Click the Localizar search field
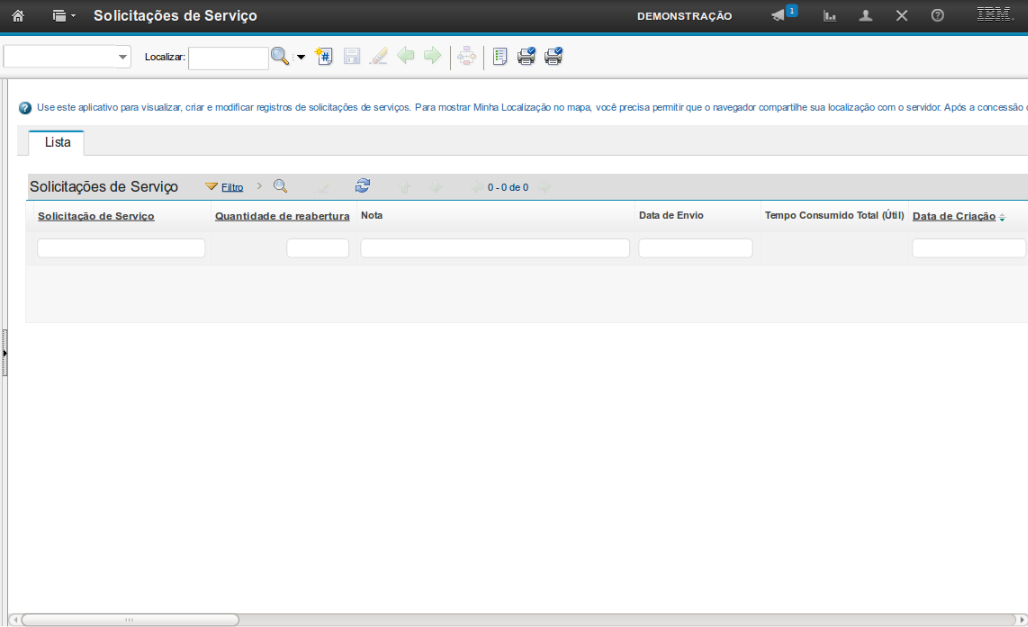This screenshot has width=1028, height=627. 228,58
